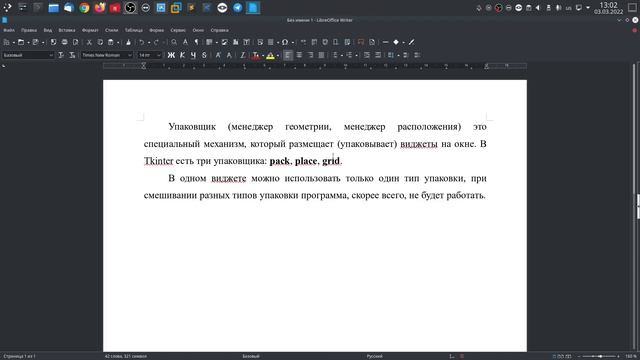Expand the font color dropdown arrow
The image size is (640, 360).
(263, 56)
